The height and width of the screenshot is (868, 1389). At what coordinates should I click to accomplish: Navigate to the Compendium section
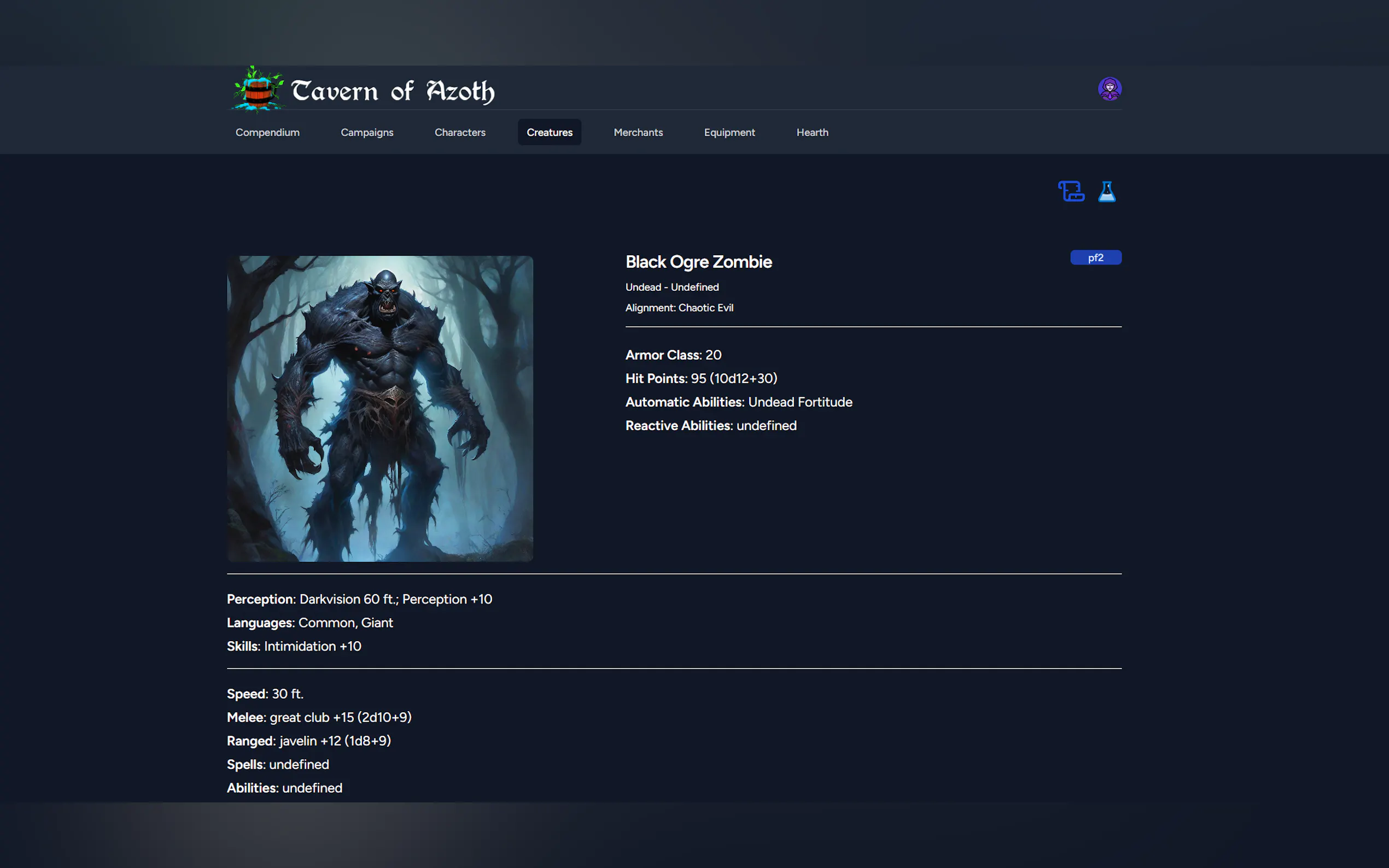point(266,132)
